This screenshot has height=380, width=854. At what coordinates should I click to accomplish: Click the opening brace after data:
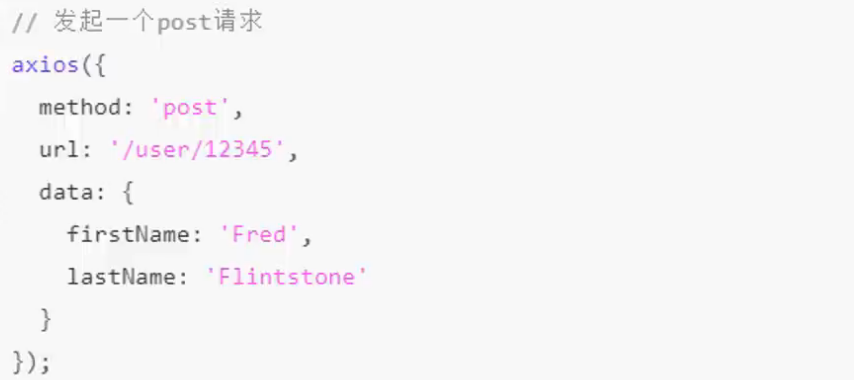click(127, 193)
